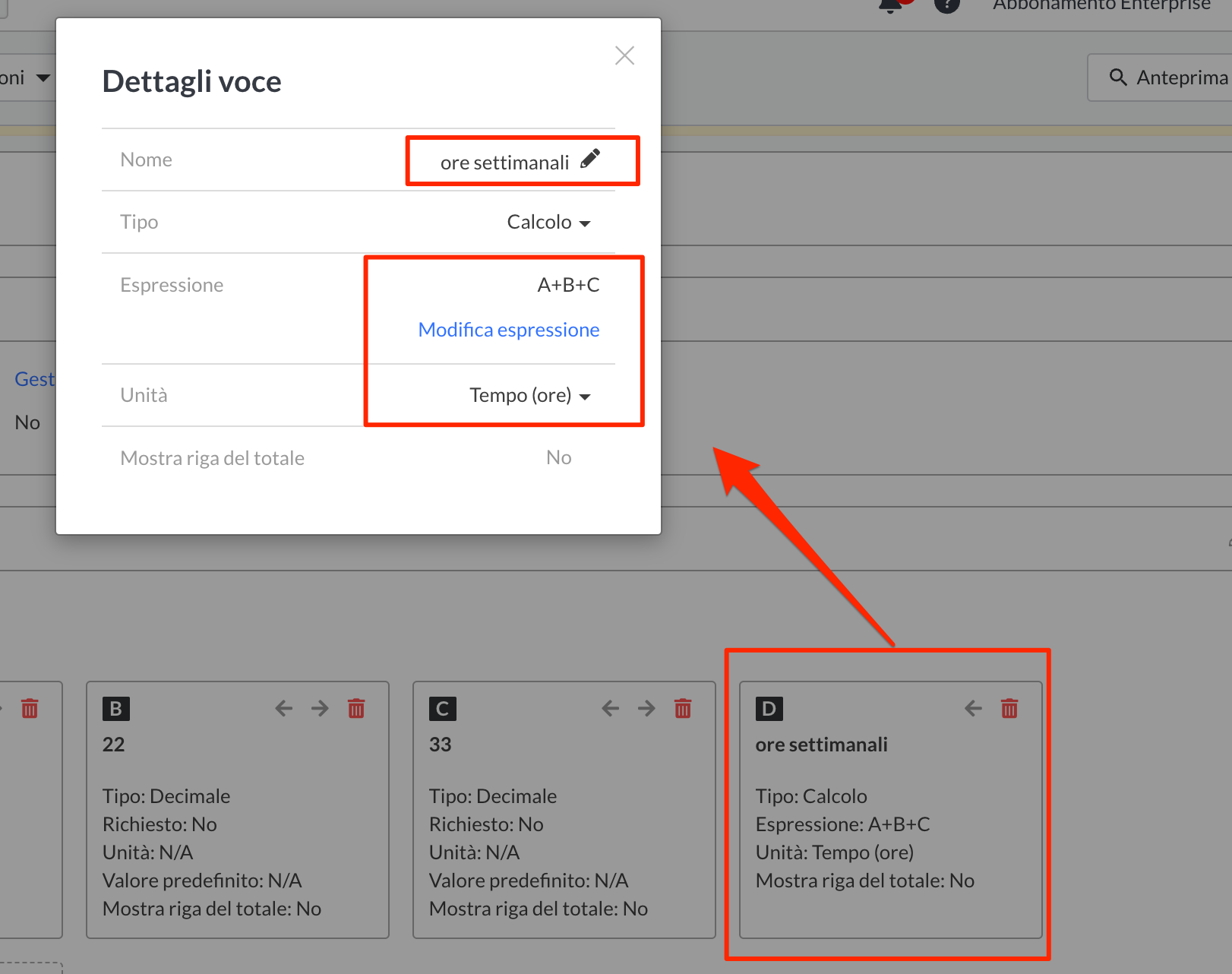Screen dimensions: 1232x974
Task: Close the Dettagli voce dialog
Action: pos(624,55)
